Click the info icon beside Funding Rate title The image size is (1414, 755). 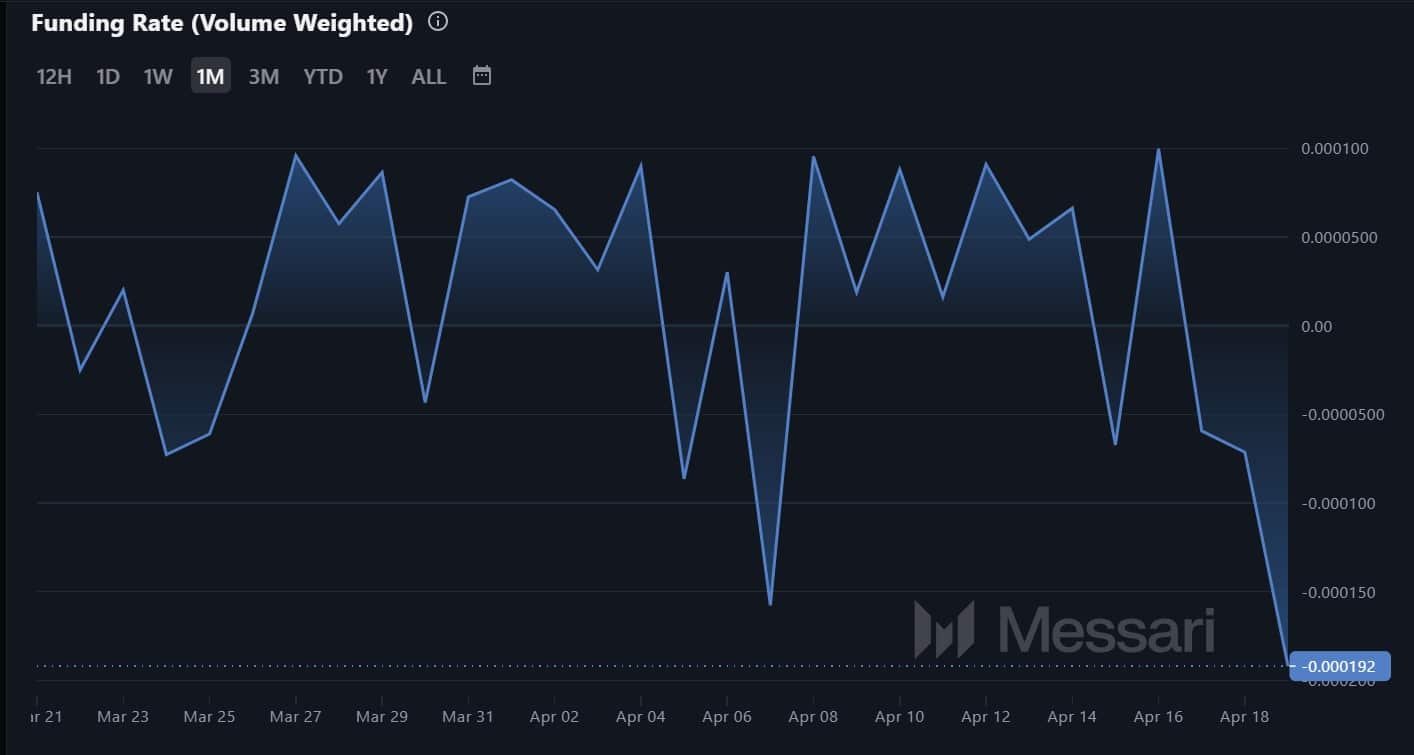pos(438,21)
